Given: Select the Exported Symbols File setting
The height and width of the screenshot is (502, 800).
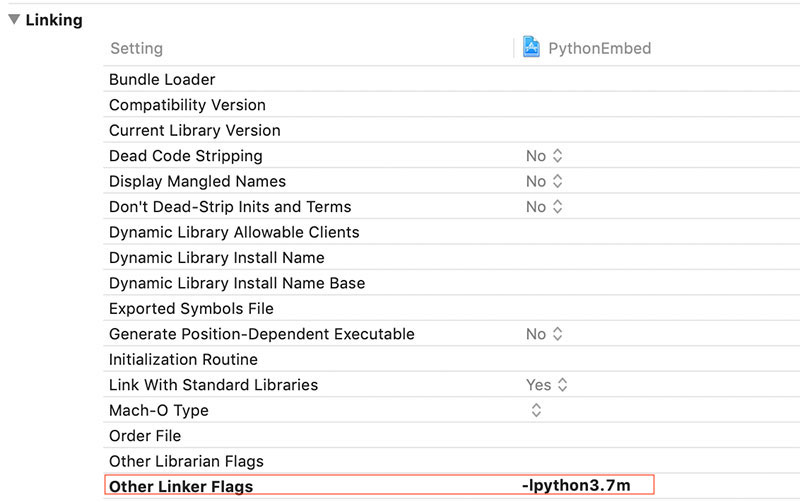Looking at the screenshot, I should [x=191, y=309].
